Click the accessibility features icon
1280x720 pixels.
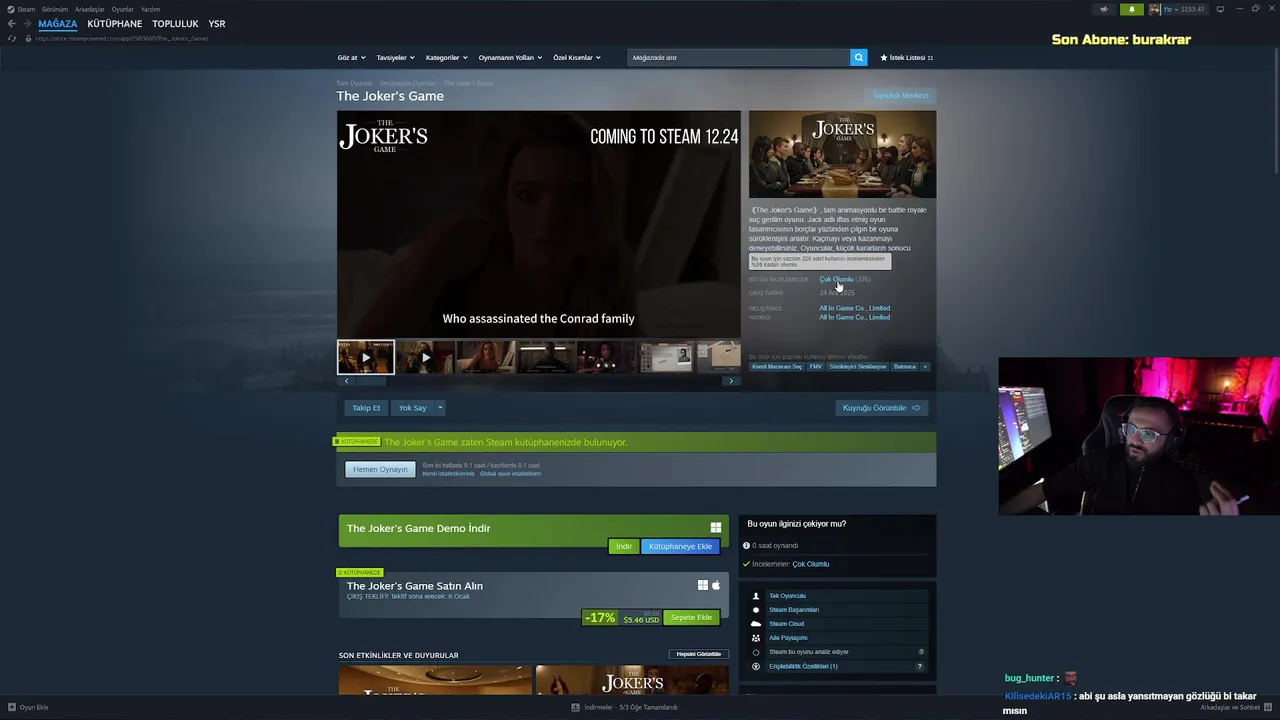756,666
